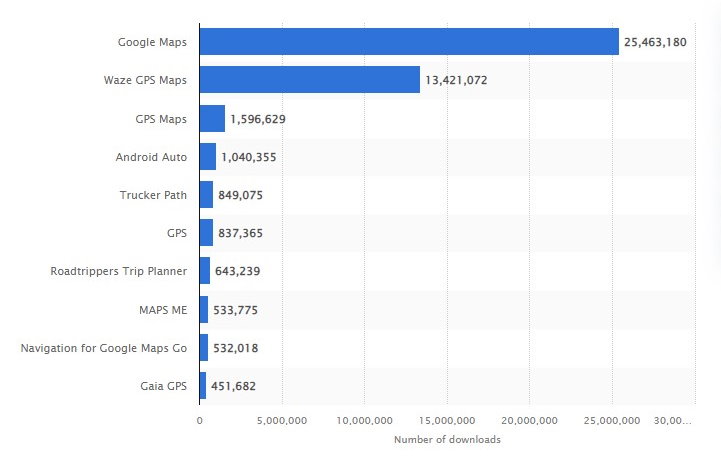721x456 pixels.
Task: Click the Trucker Path bar
Action: pos(206,195)
